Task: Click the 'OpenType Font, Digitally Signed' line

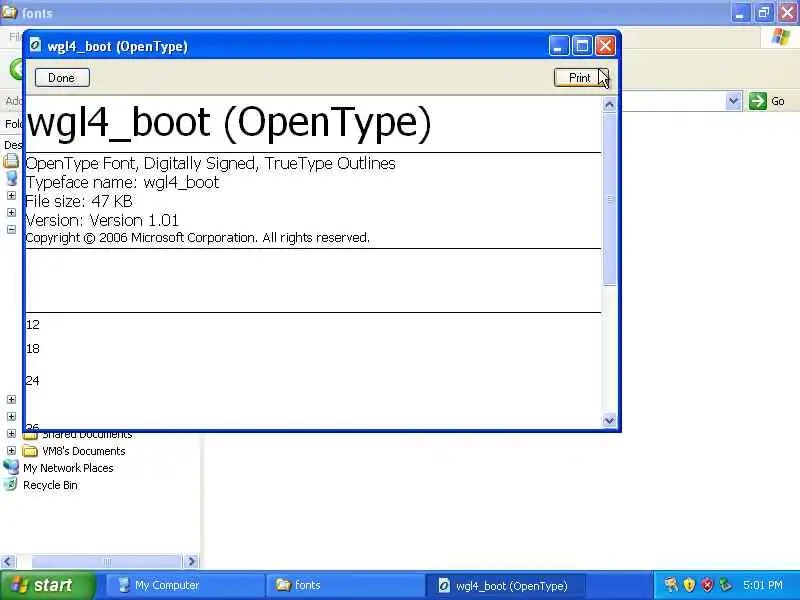Action: (x=211, y=163)
